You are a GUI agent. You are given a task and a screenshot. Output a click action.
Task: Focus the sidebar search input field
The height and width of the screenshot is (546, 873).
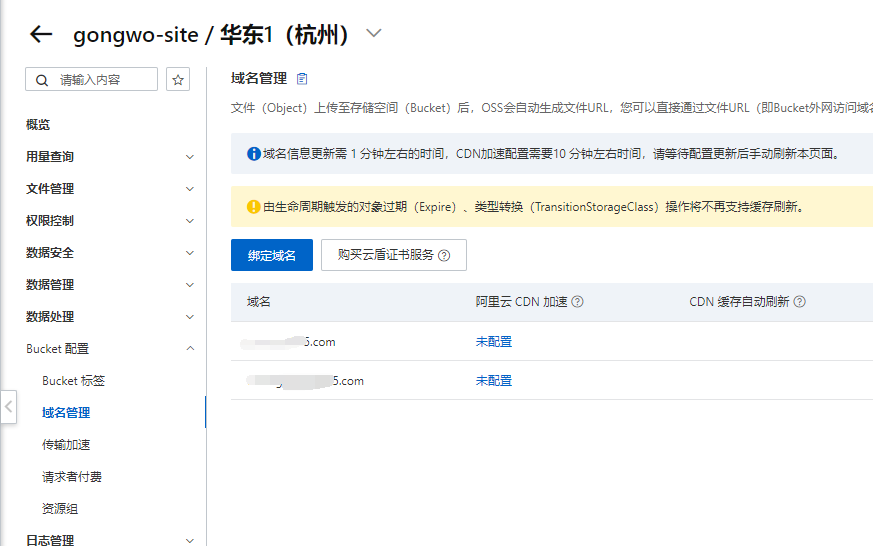pyautogui.click(x=91, y=80)
